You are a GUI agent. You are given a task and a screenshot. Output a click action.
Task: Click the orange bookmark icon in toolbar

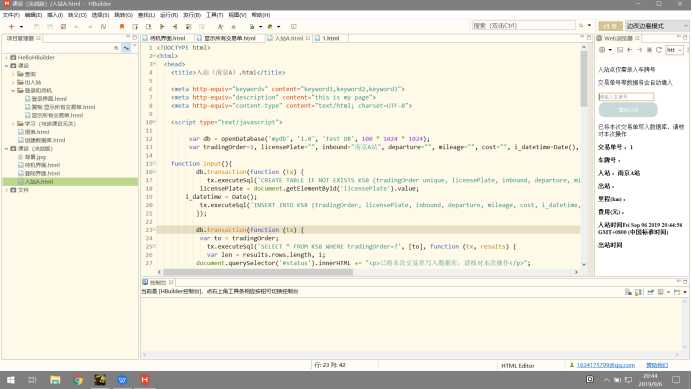[x=122, y=26]
